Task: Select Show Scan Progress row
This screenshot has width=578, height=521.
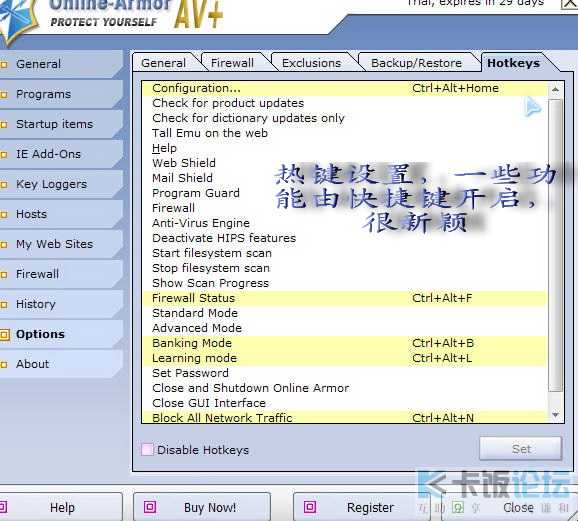Action: 345,283
